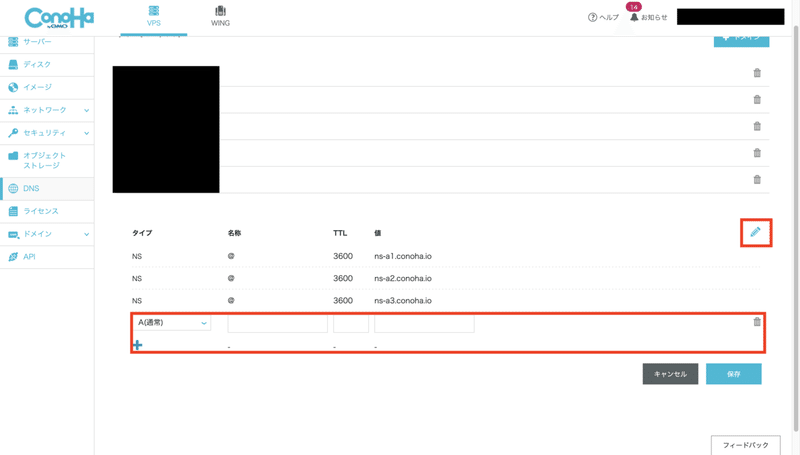Expand the ネットワーク sidebar menu
The image size is (800, 455).
tap(47, 110)
